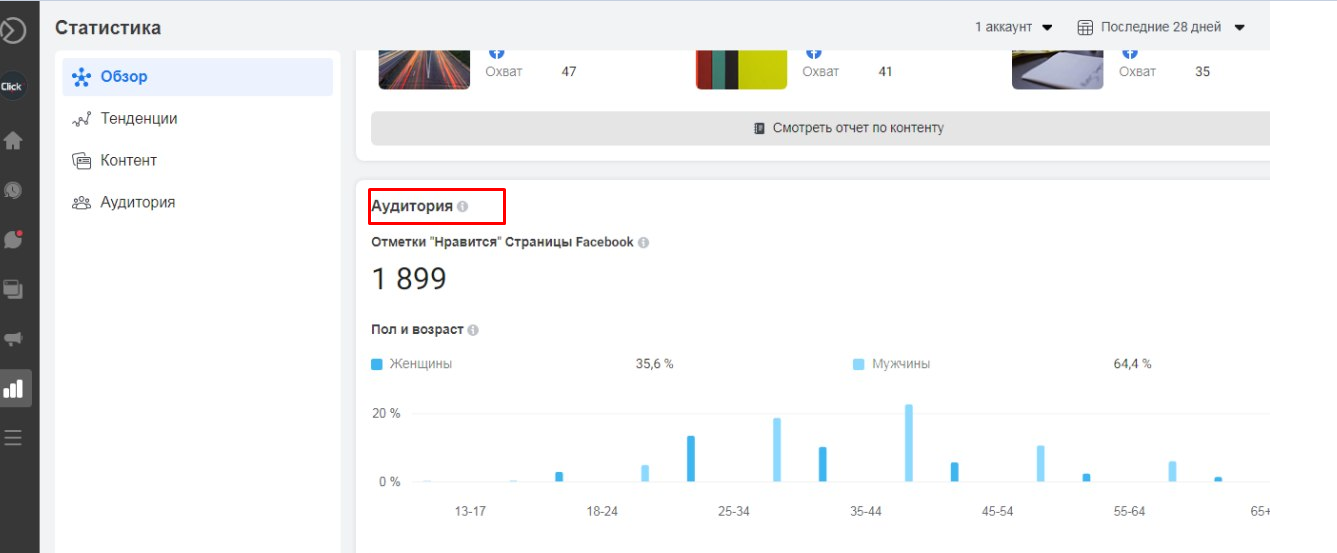The height and width of the screenshot is (553, 1337).
Task: Click the 25-34 age axis label
Action: 734,511
